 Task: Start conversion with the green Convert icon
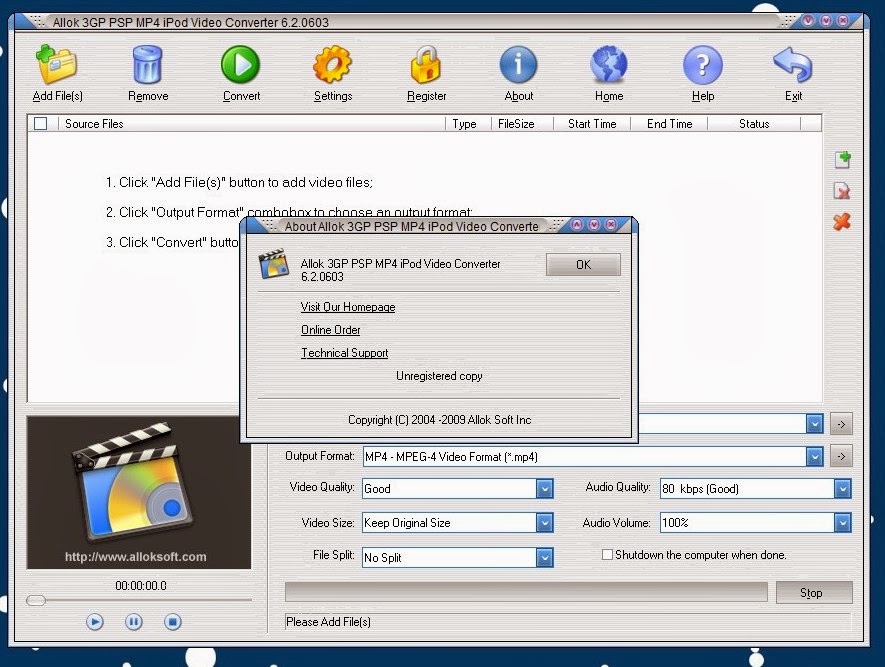click(x=241, y=65)
